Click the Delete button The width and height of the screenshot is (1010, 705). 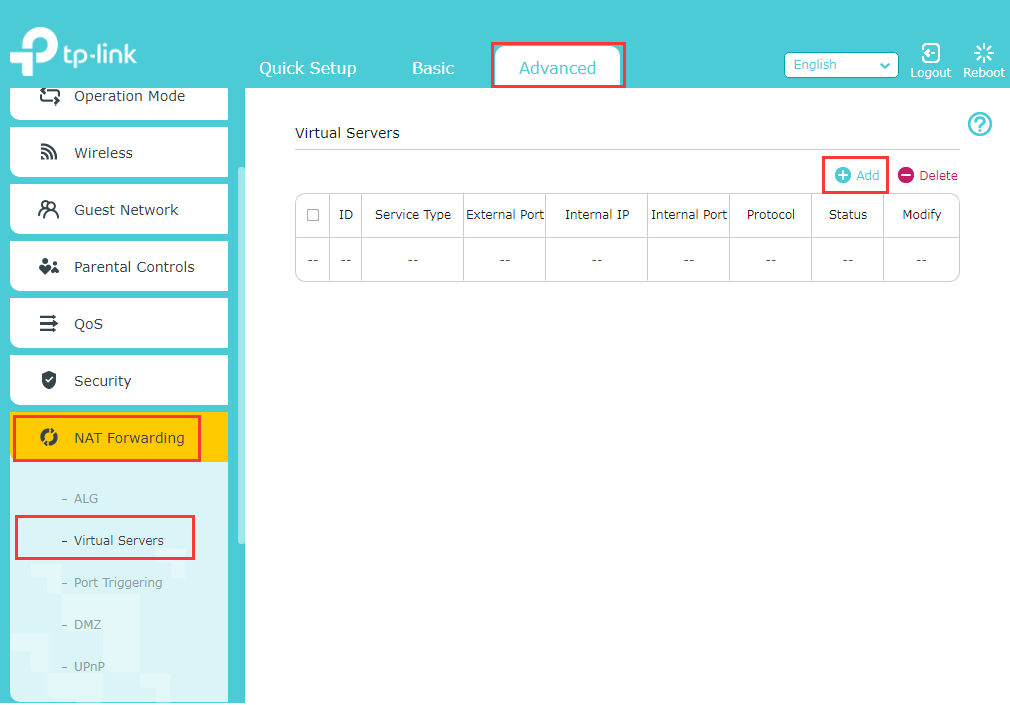pyautogui.click(x=927, y=175)
